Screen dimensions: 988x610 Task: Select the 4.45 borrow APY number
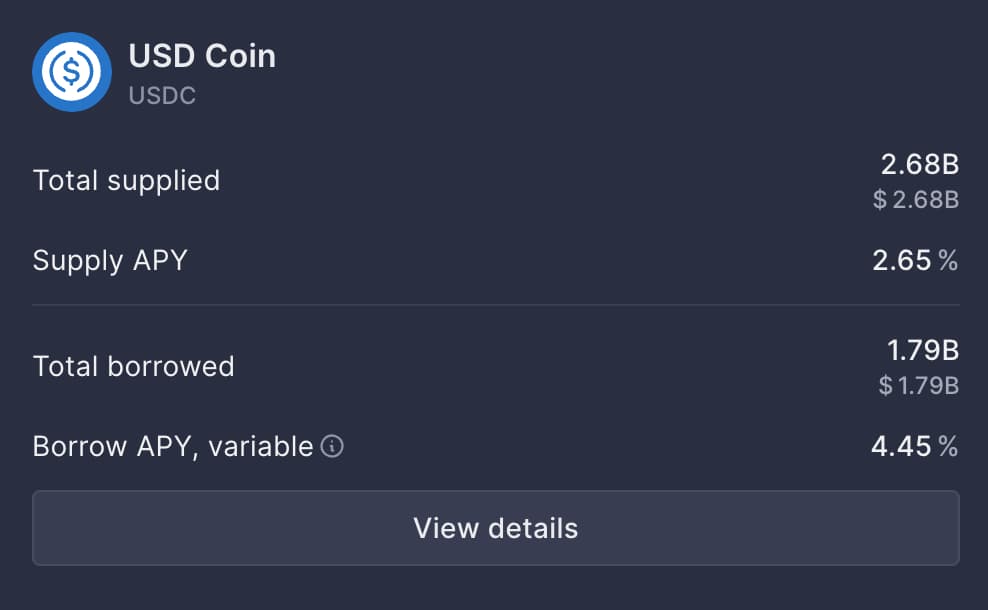click(901, 446)
